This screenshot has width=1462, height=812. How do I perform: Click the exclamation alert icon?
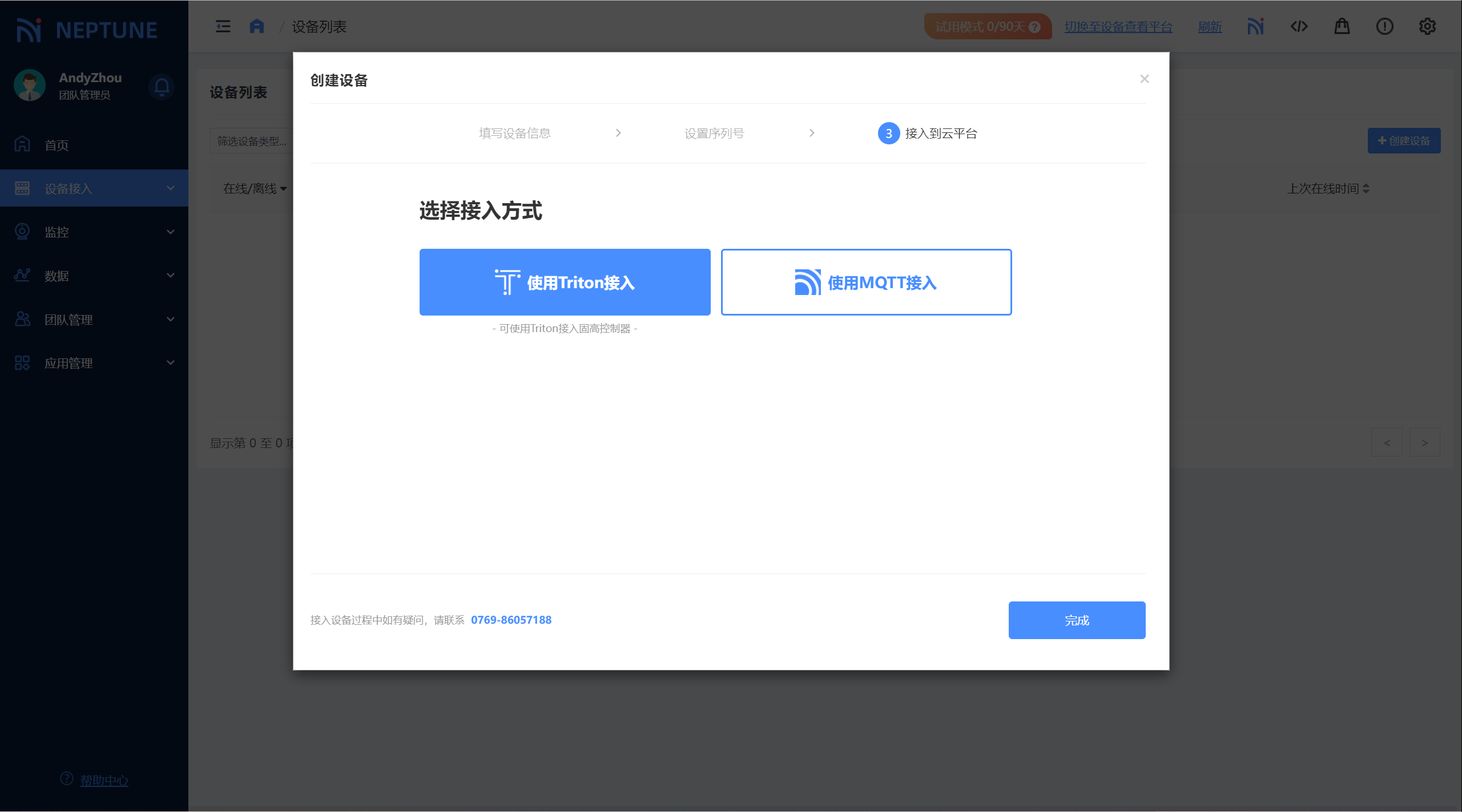coord(1384,26)
